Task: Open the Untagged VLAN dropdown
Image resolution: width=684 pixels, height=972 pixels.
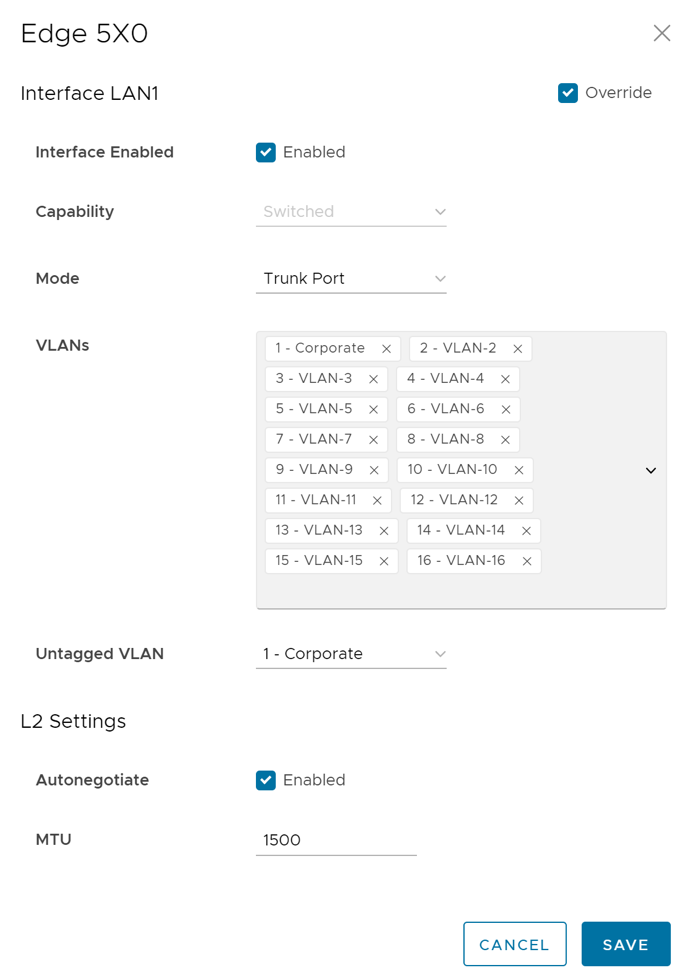Action: click(351, 654)
